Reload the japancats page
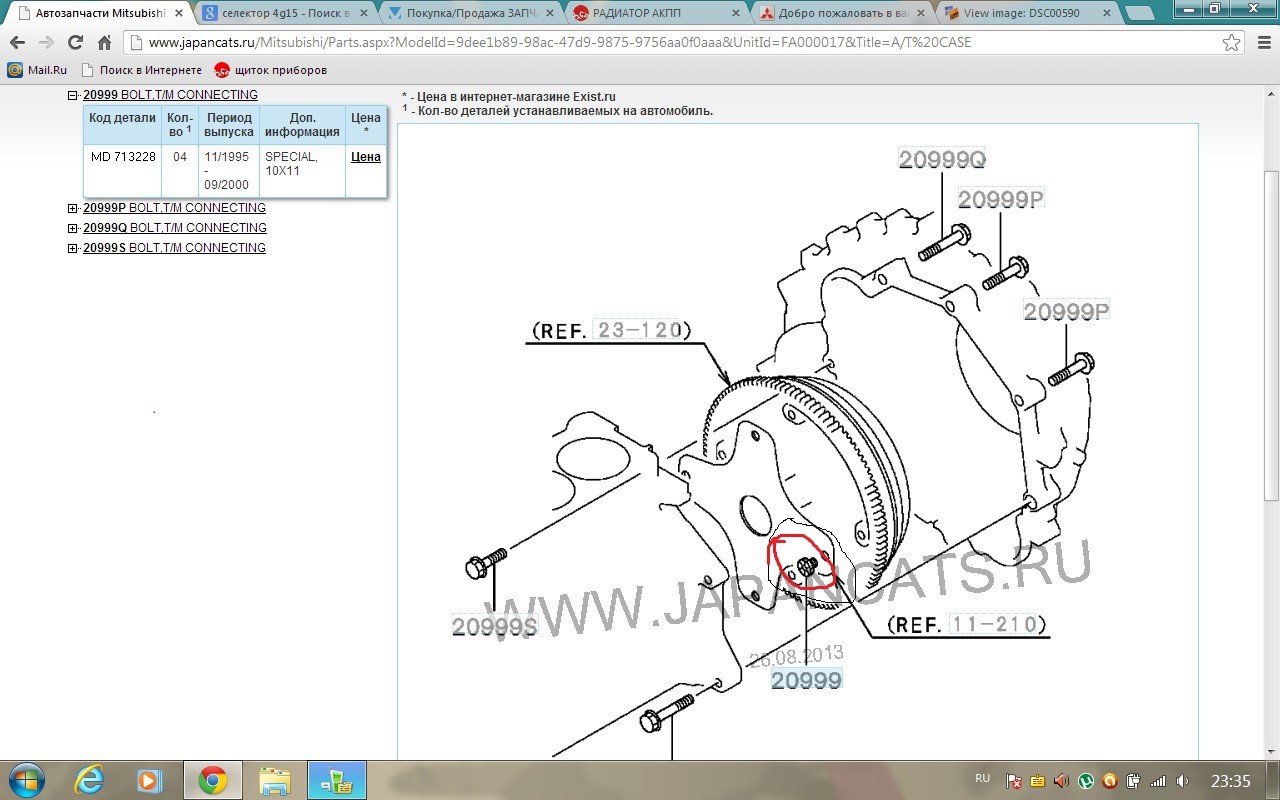1280x800 pixels. (75, 43)
